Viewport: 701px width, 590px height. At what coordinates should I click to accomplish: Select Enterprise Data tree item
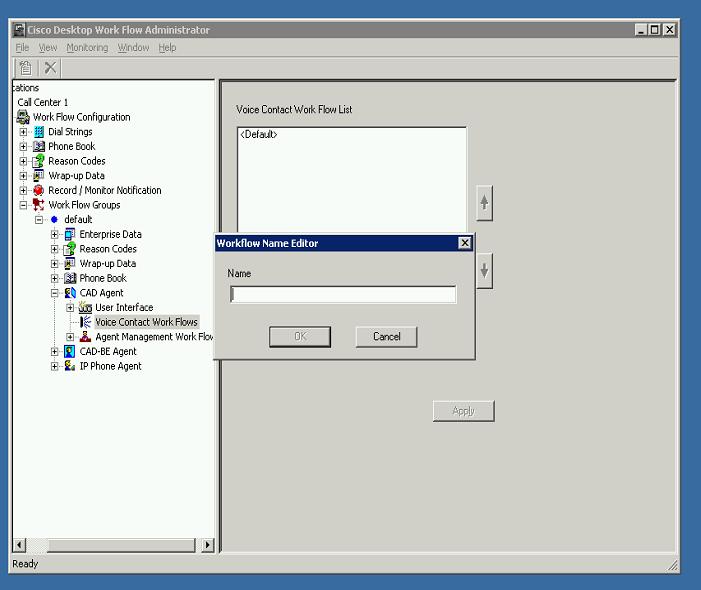pos(110,234)
